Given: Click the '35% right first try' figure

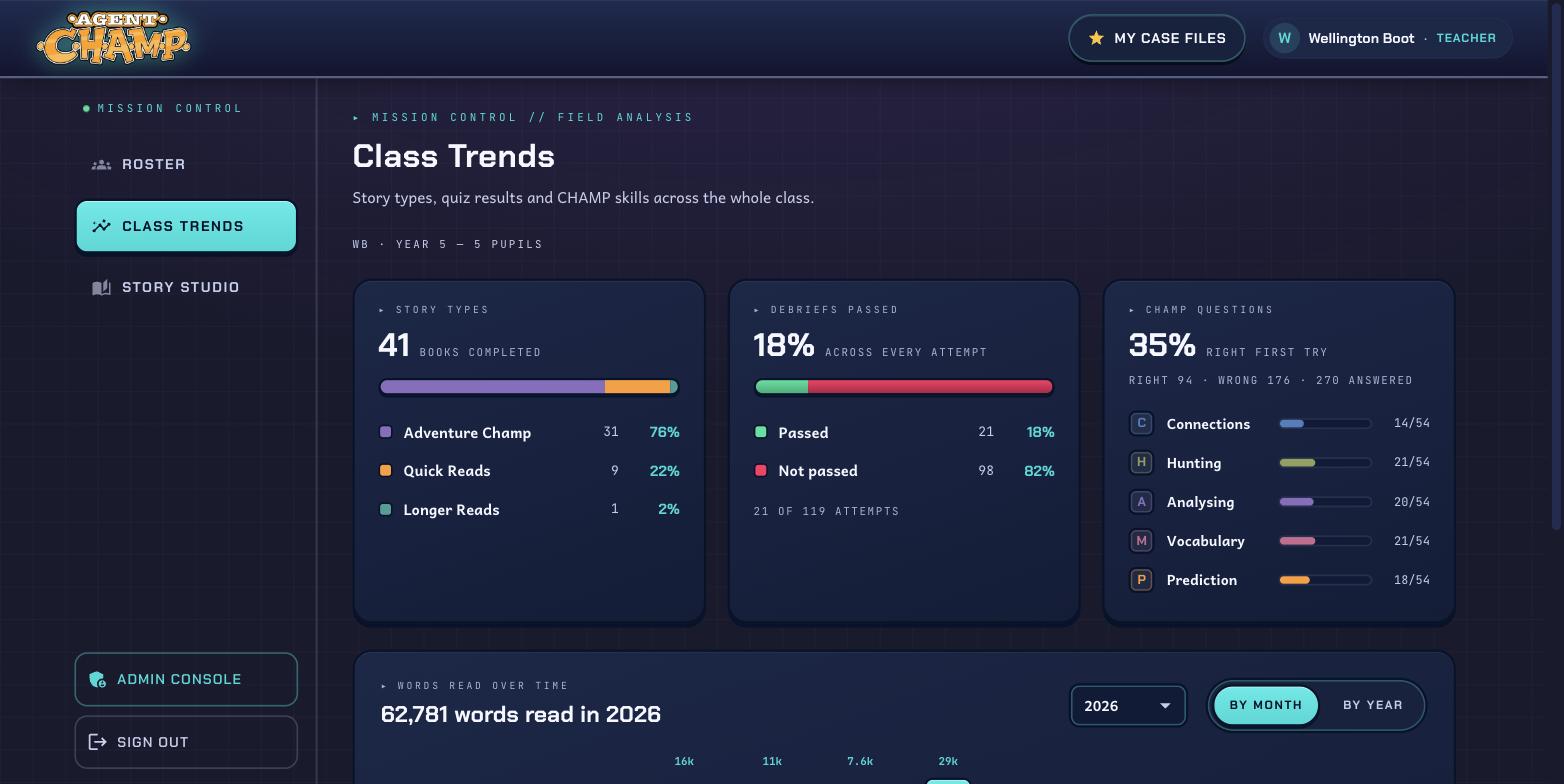Looking at the screenshot, I should tap(1228, 345).
